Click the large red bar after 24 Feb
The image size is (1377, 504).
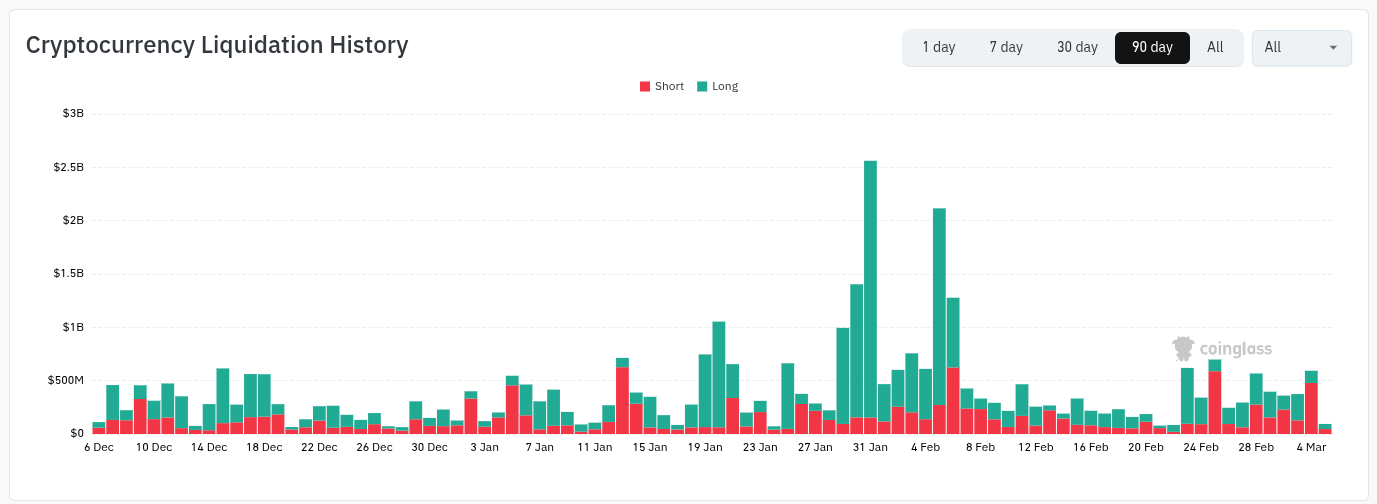click(1215, 402)
